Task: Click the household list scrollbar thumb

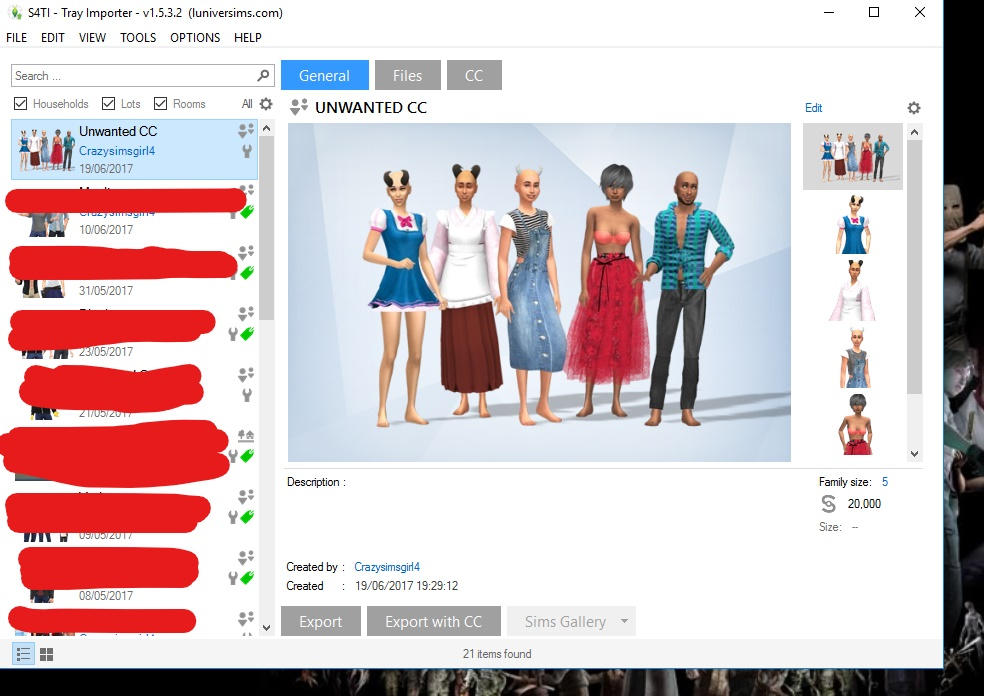Action: (266, 228)
